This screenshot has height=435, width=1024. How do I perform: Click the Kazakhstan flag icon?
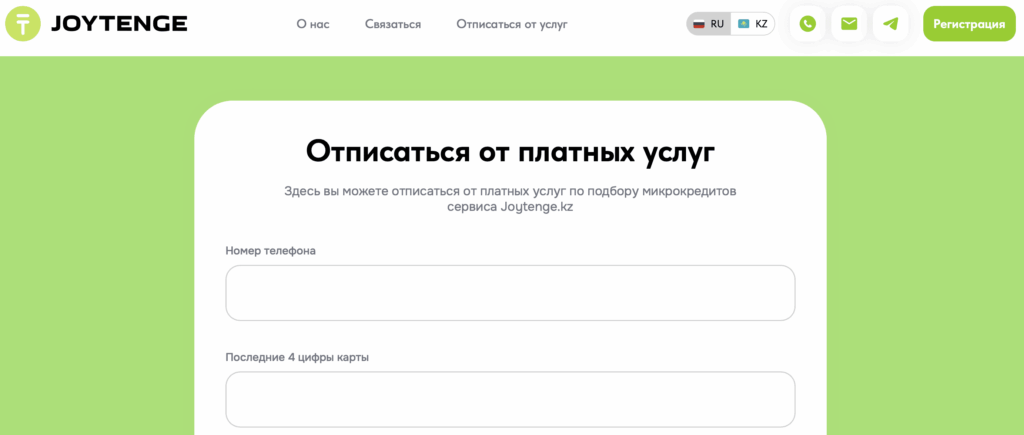(743, 24)
